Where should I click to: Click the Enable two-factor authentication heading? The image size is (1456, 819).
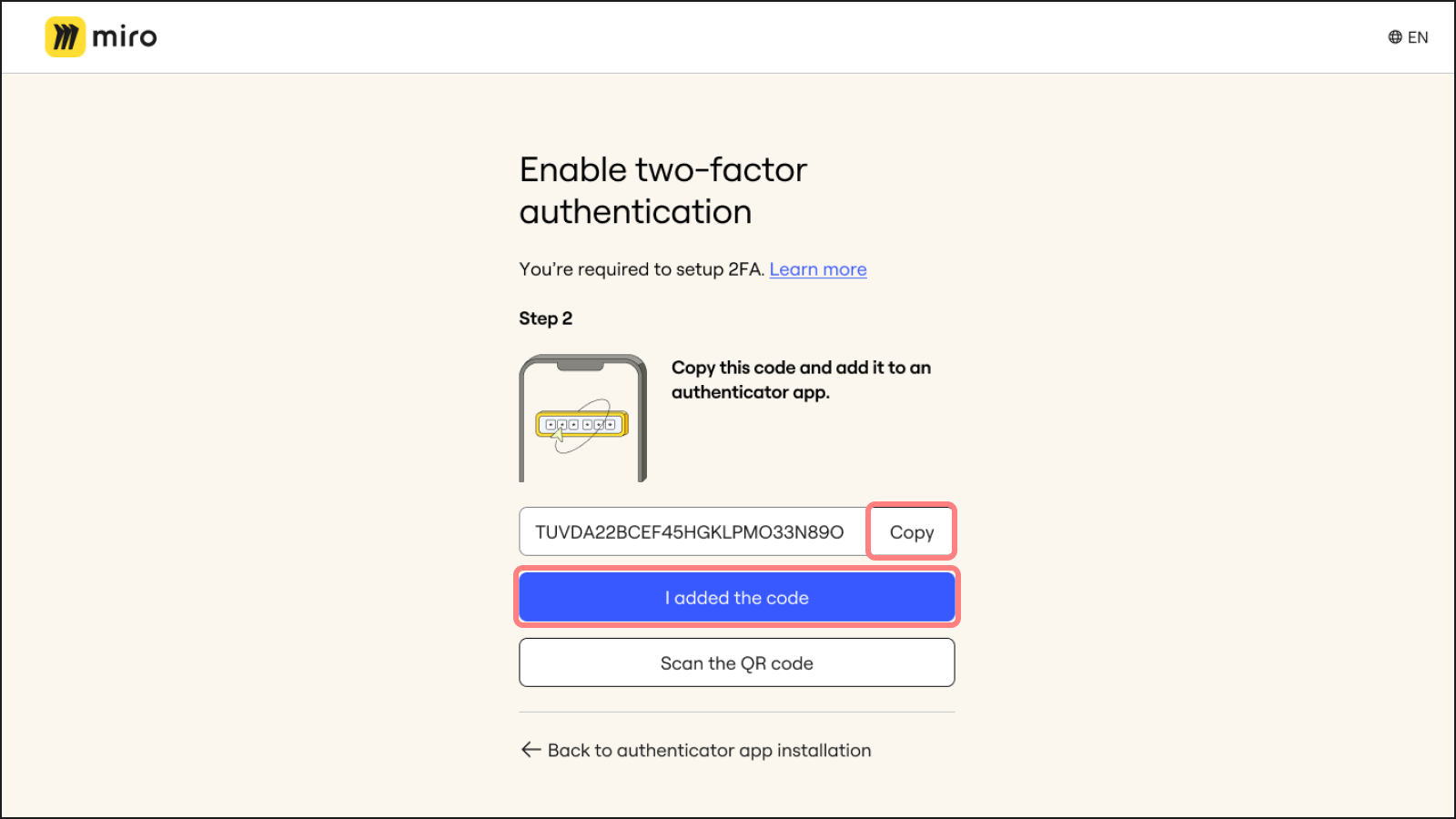[x=662, y=190]
